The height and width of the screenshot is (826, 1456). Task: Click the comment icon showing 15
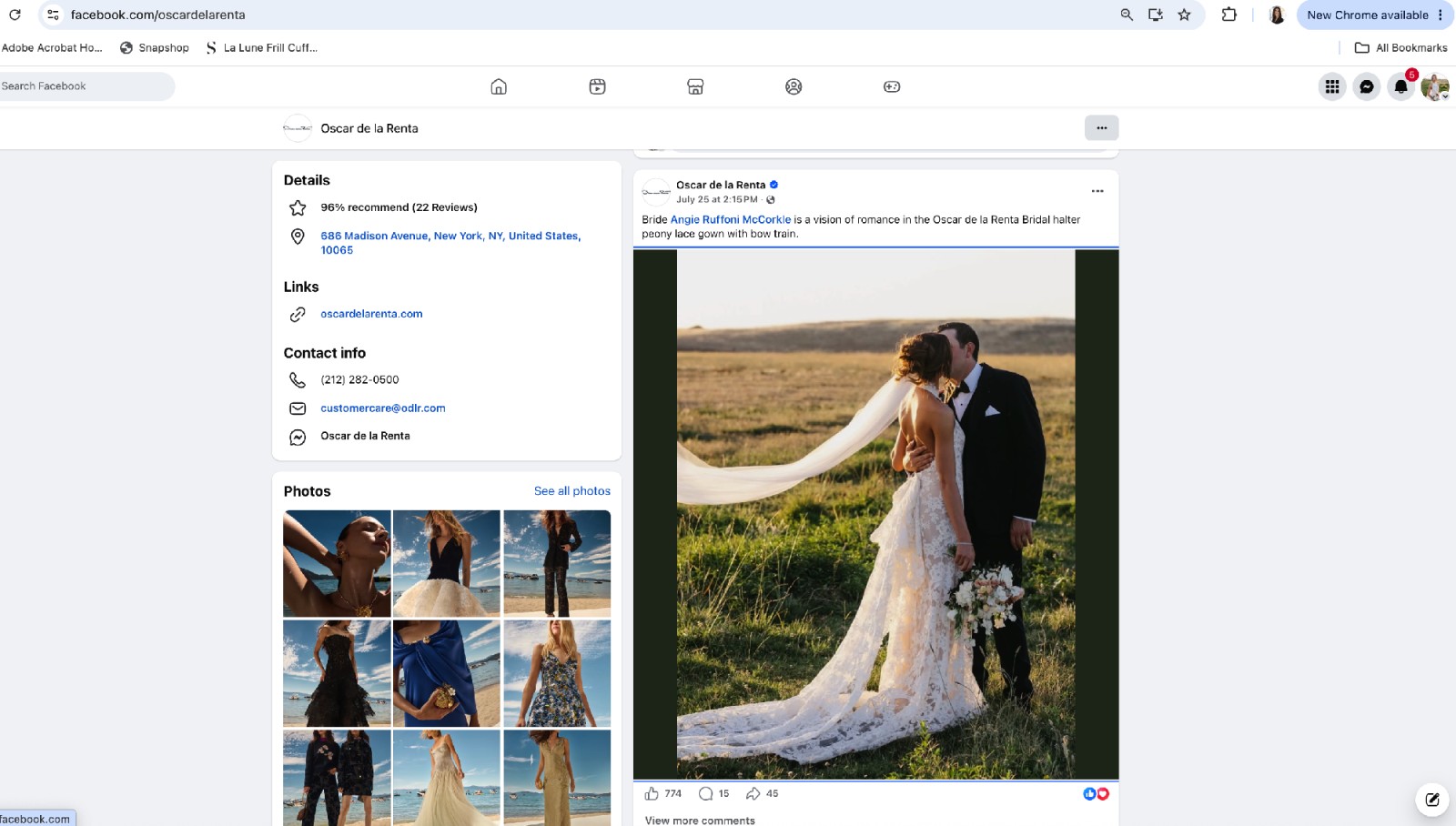pos(705,794)
